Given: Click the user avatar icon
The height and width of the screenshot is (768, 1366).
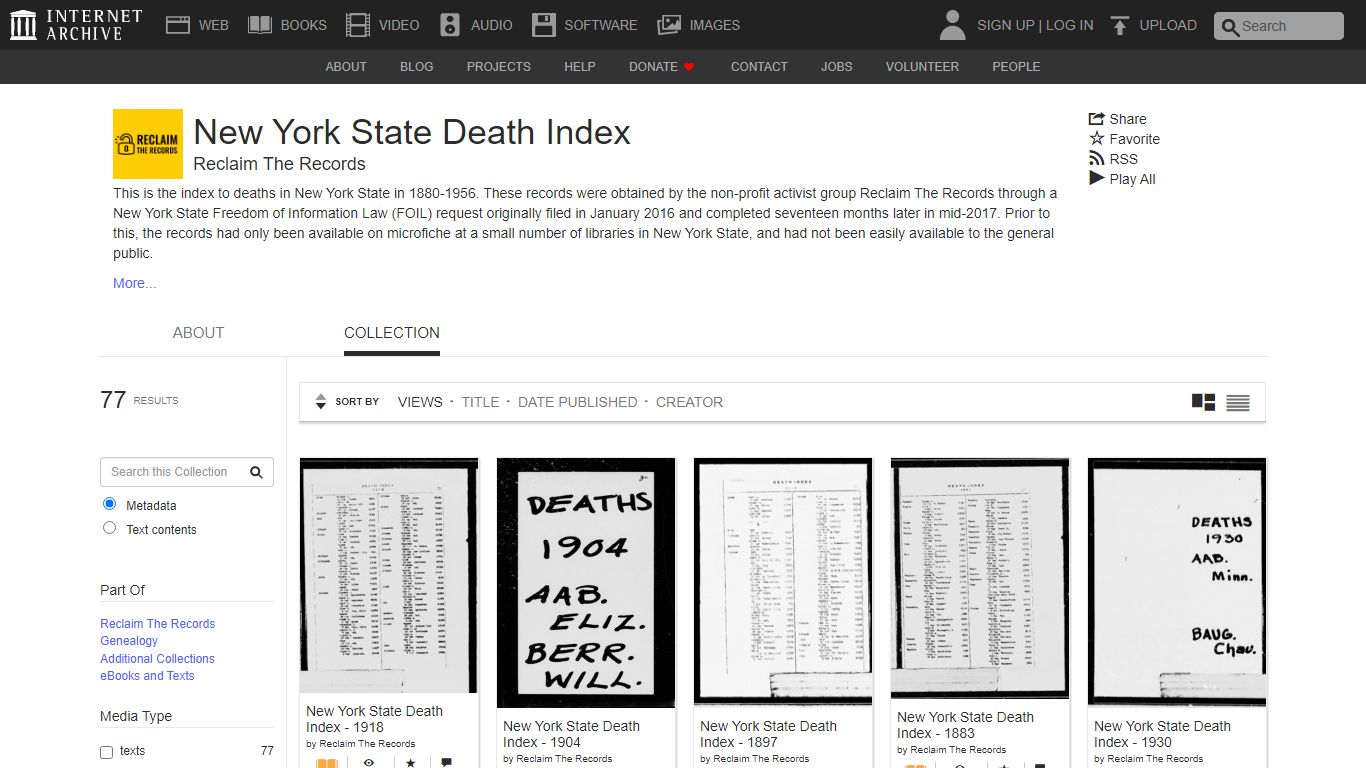Looking at the screenshot, I should [x=953, y=25].
